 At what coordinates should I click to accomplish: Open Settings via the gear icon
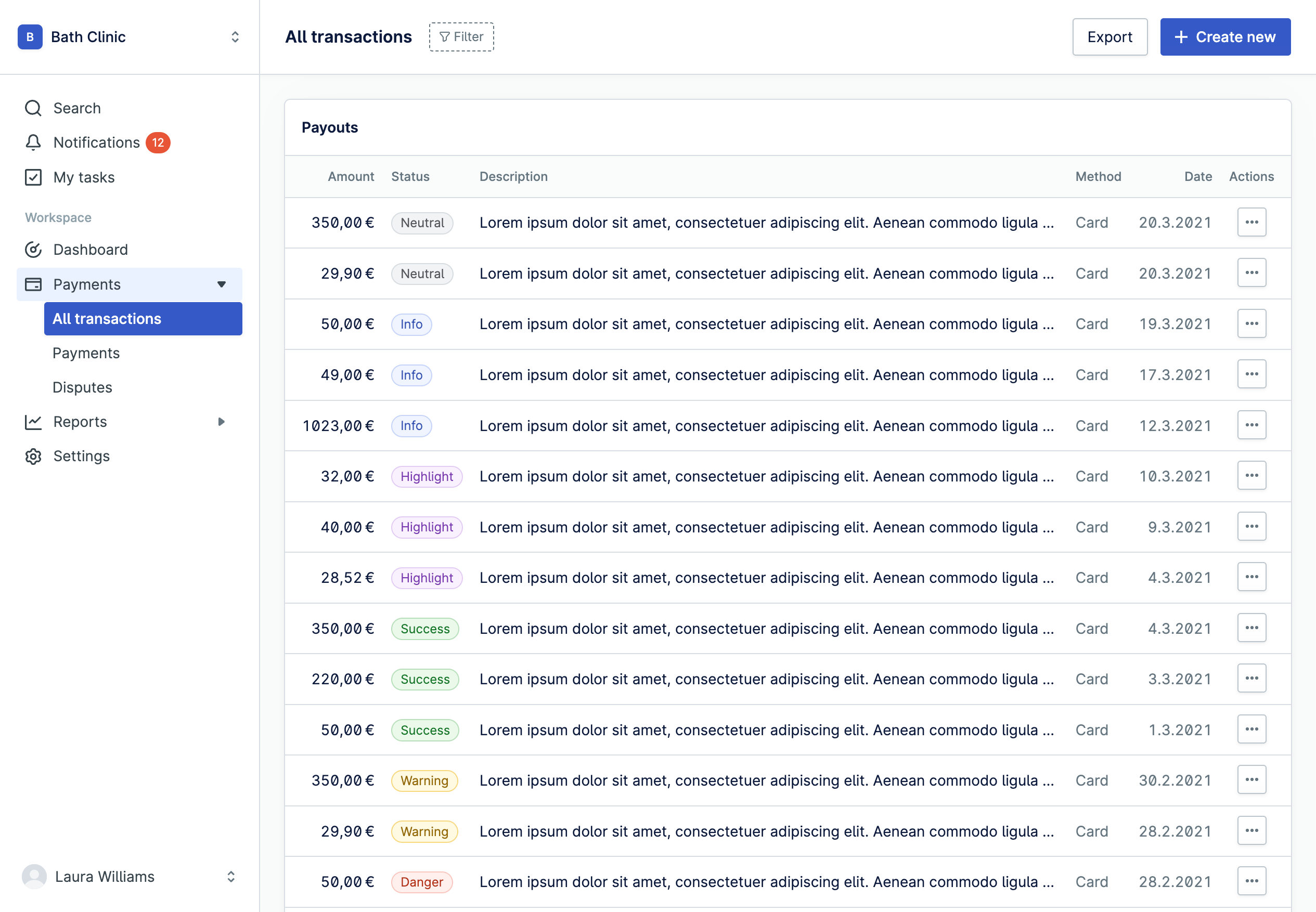tap(33, 456)
